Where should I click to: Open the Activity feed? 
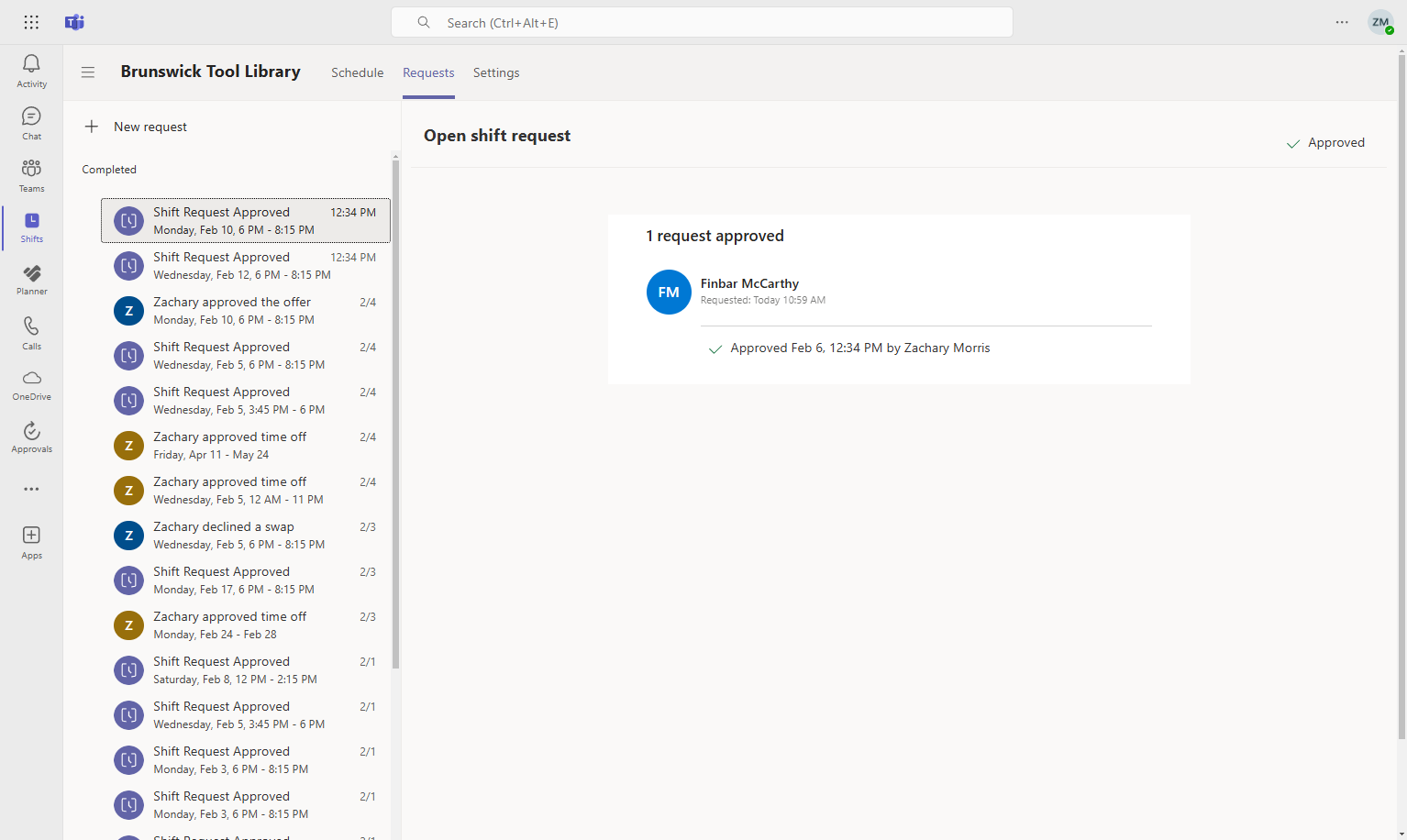click(x=31, y=71)
